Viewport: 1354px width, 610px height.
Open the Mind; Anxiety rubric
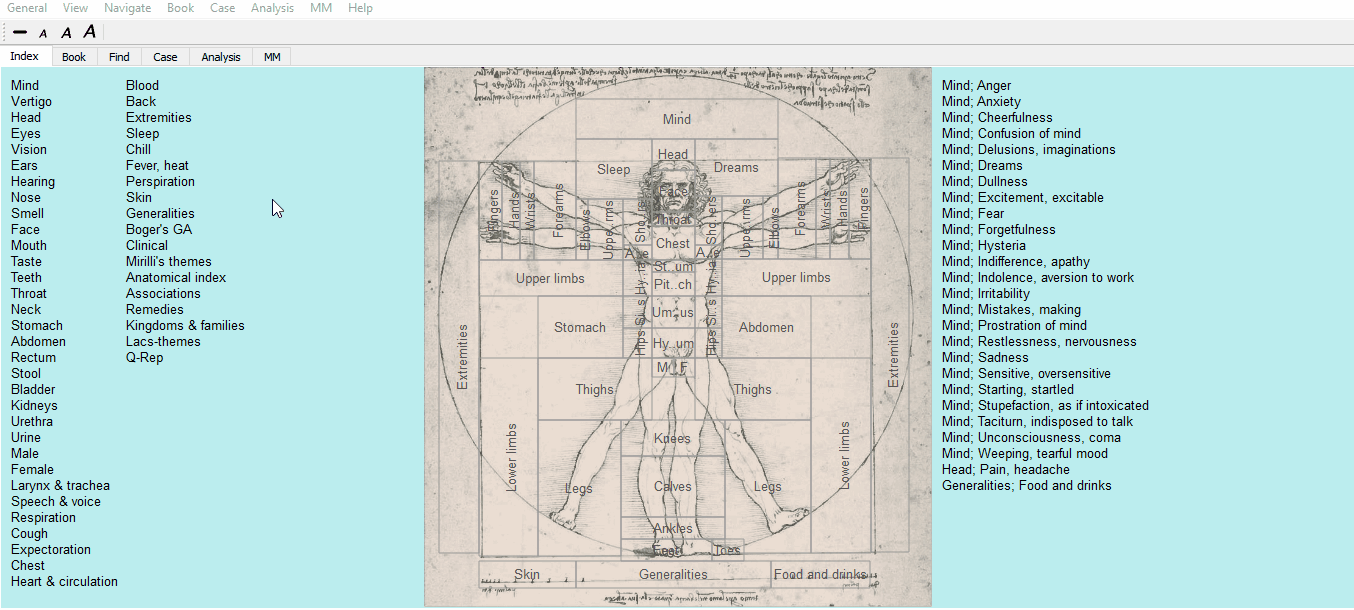point(981,102)
